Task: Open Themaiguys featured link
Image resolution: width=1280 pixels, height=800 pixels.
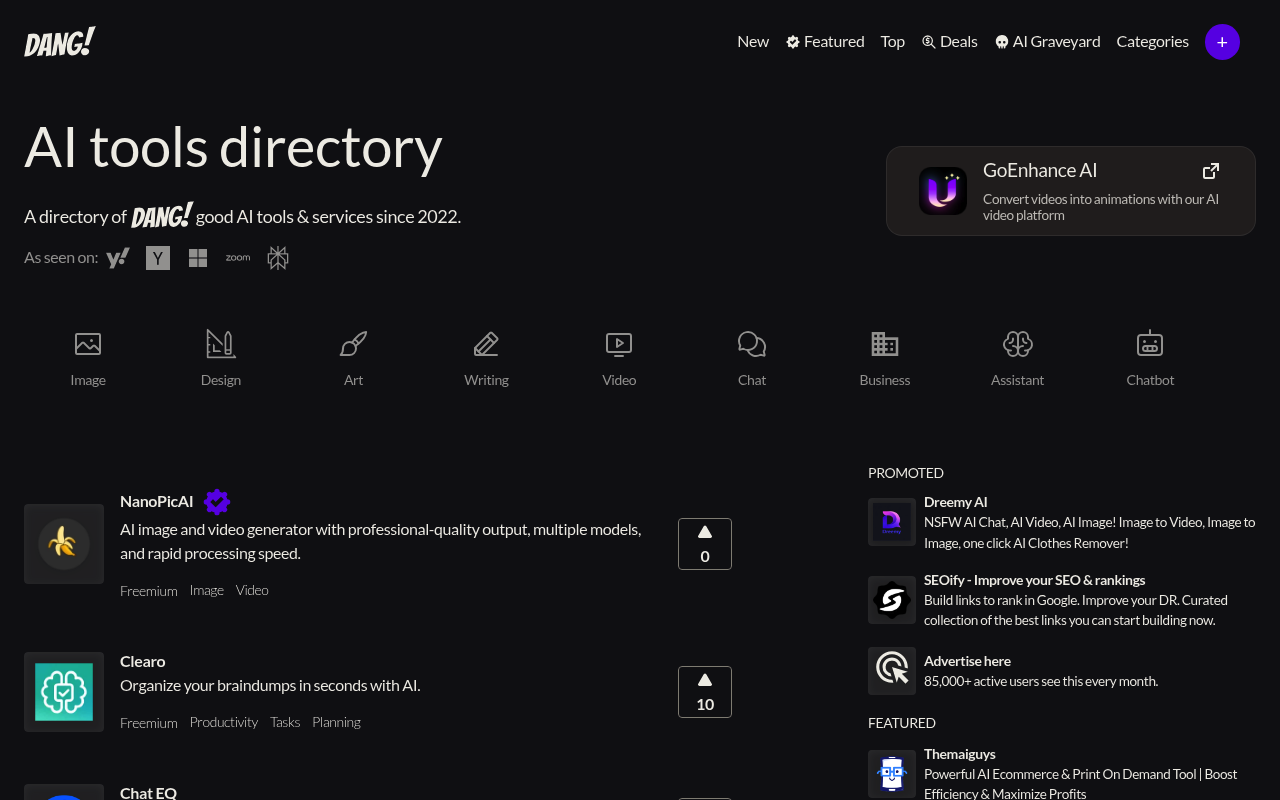Action: tap(960, 754)
